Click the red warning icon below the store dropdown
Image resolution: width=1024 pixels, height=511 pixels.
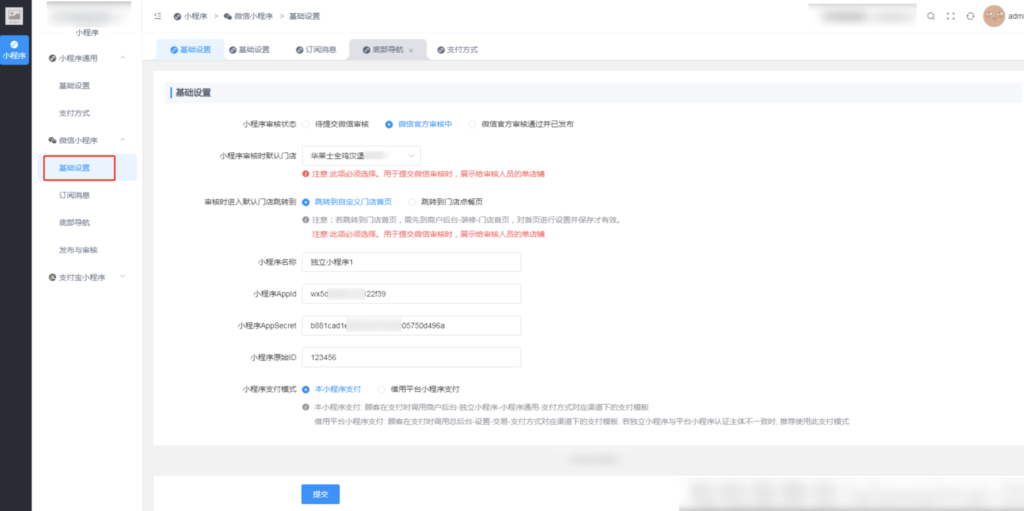click(305, 174)
